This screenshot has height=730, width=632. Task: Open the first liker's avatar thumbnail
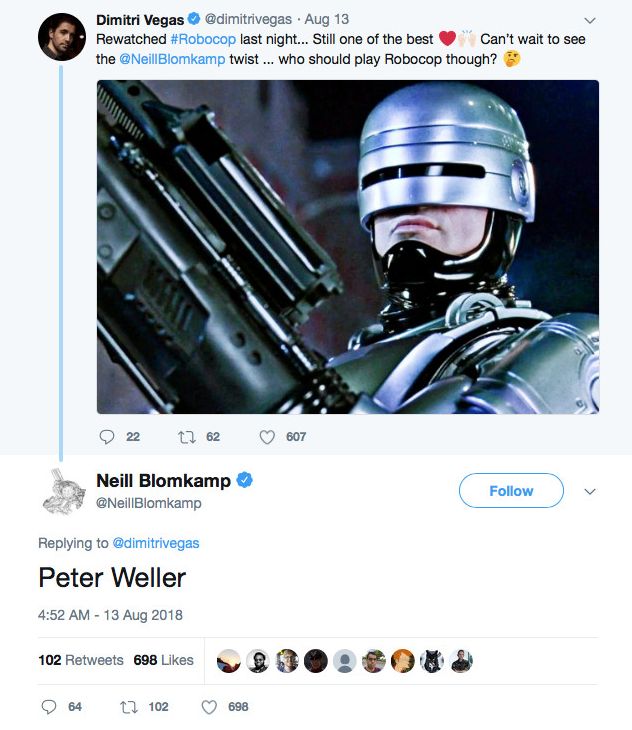click(229, 661)
